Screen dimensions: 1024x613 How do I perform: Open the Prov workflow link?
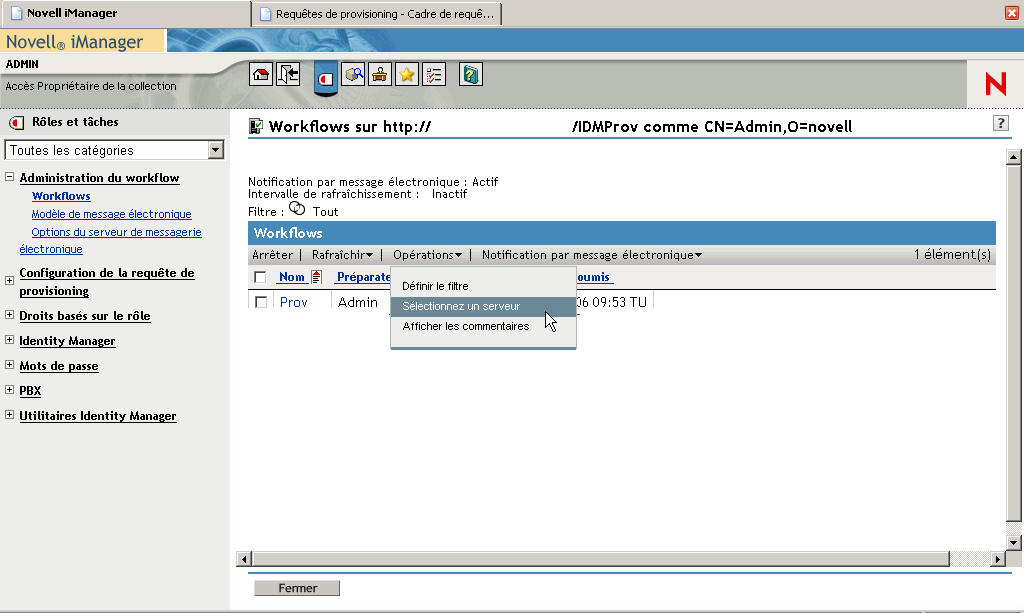pos(293,302)
